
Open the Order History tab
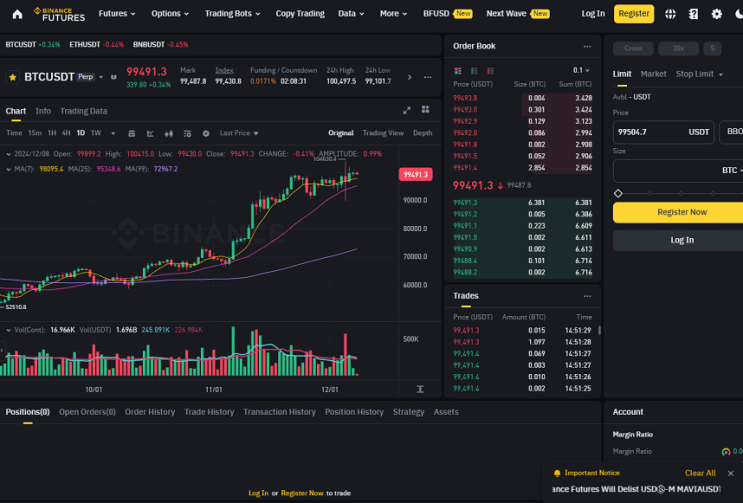[150, 412]
